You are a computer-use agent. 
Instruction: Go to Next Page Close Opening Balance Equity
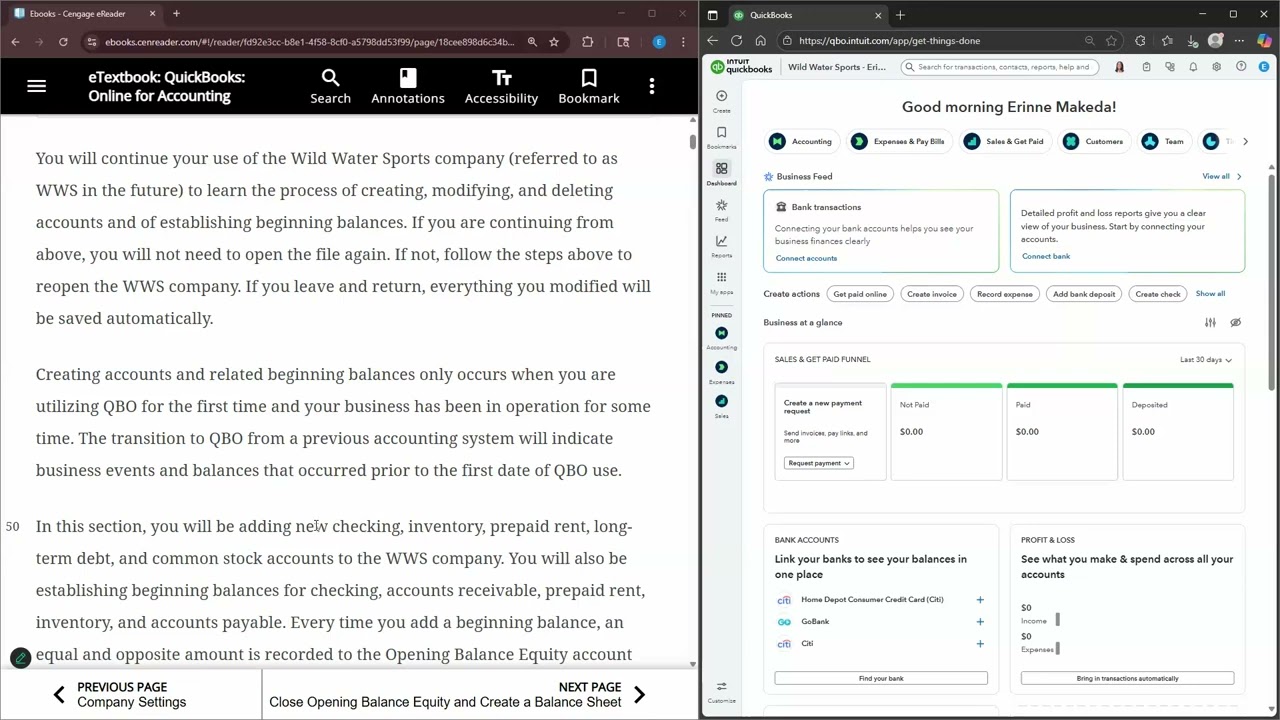pos(458,695)
